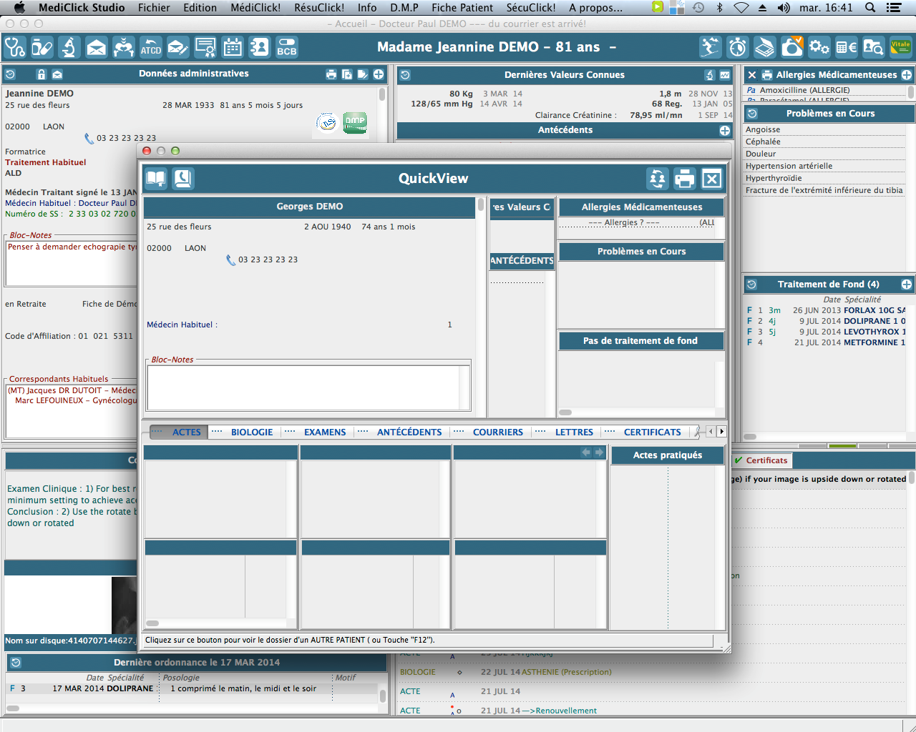Add entry via Traitement de Fond plus
This screenshot has width=916, height=732.
coord(906,285)
